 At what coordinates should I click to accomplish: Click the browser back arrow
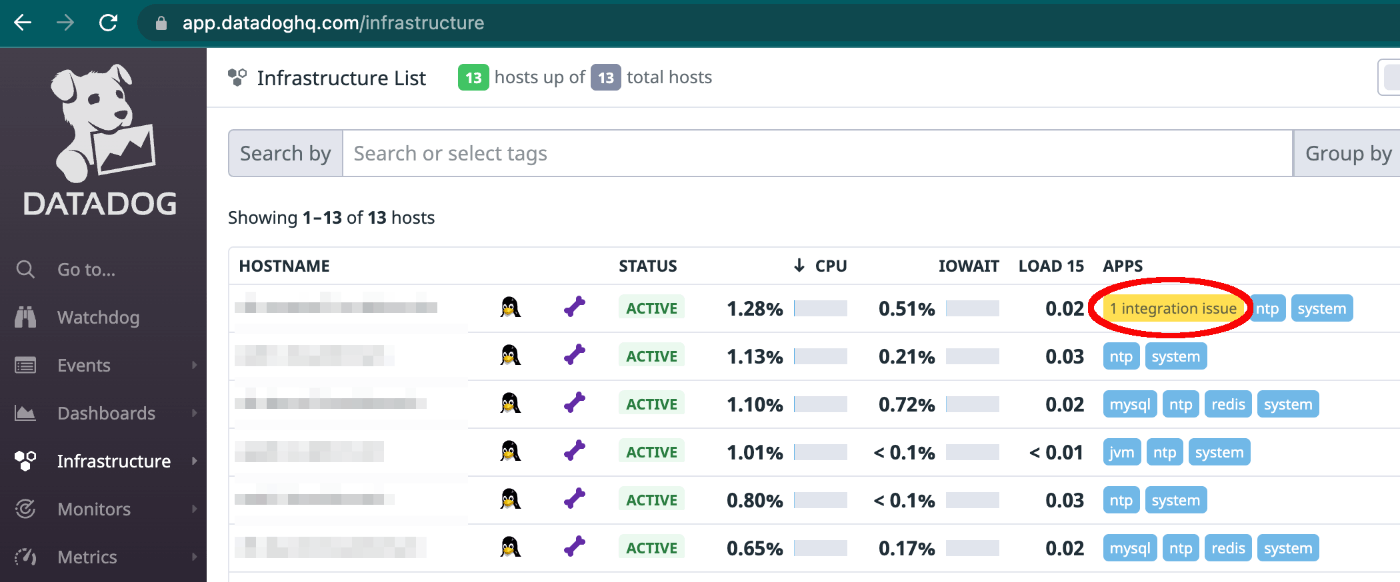coord(22,22)
